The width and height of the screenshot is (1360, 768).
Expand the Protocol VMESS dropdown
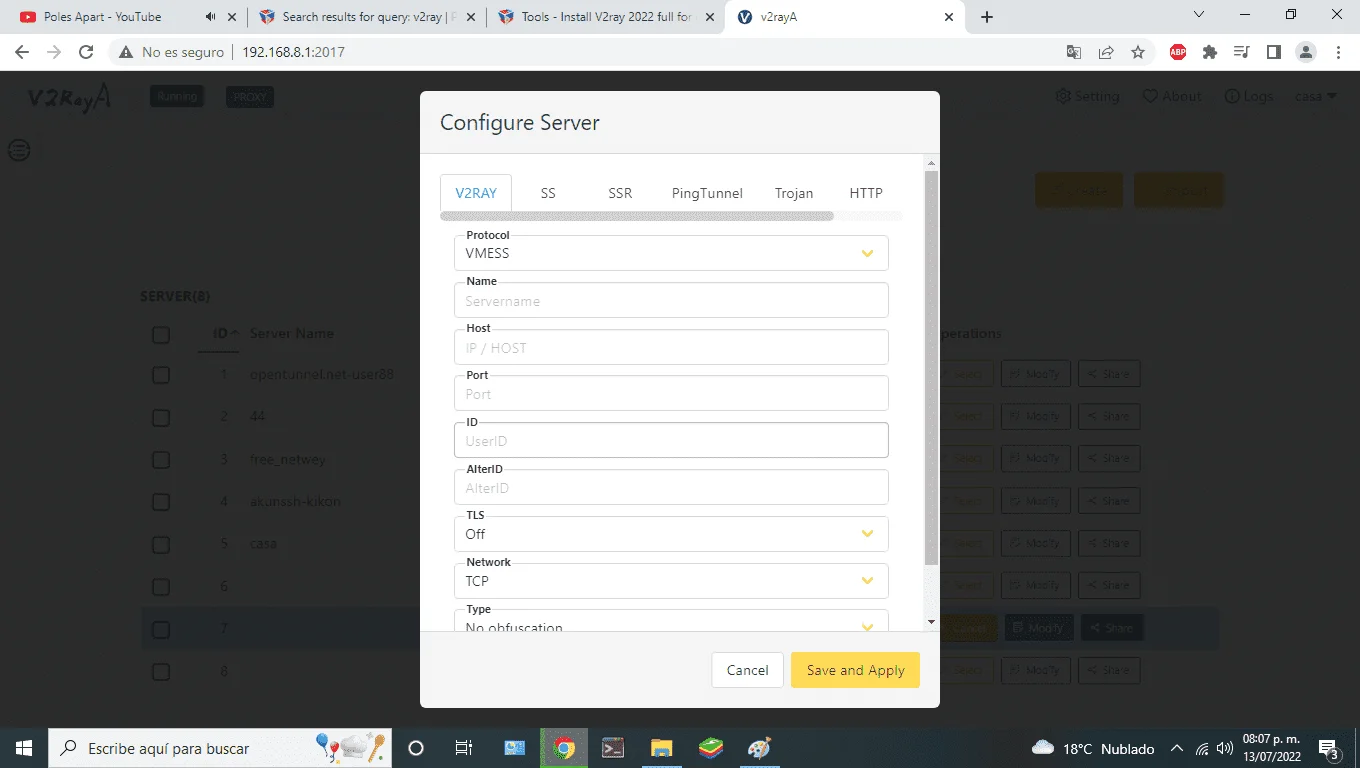pyautogui.click(x=671, y=253)
